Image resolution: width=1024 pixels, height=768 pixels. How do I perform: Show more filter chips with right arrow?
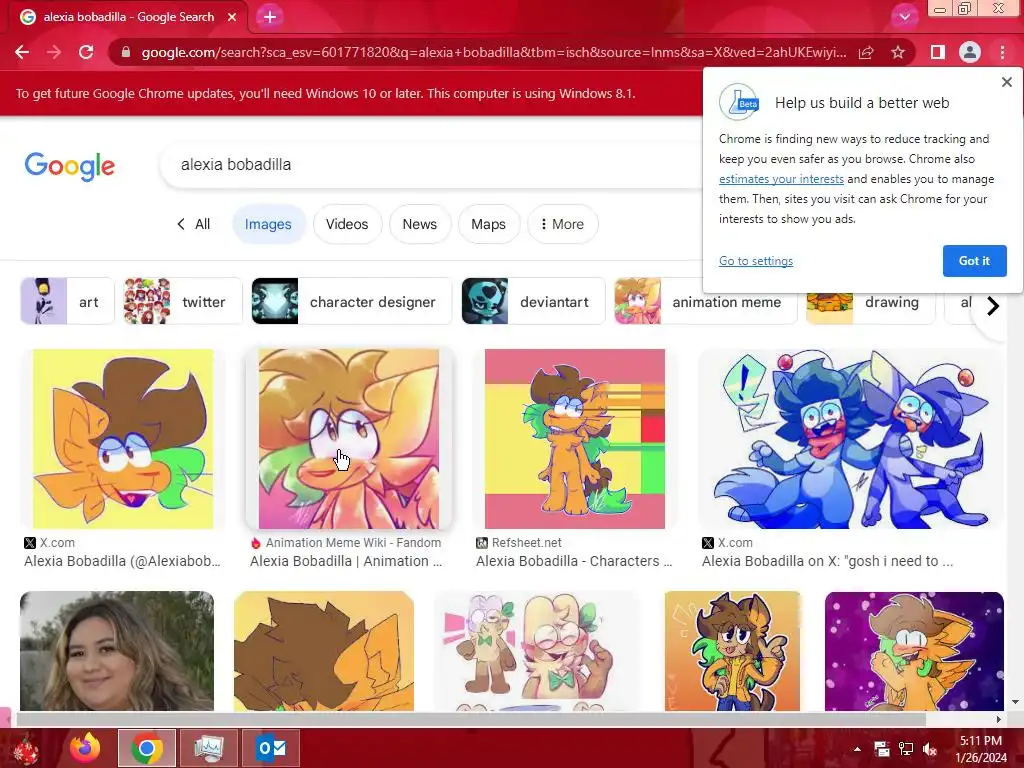[993, 305]
